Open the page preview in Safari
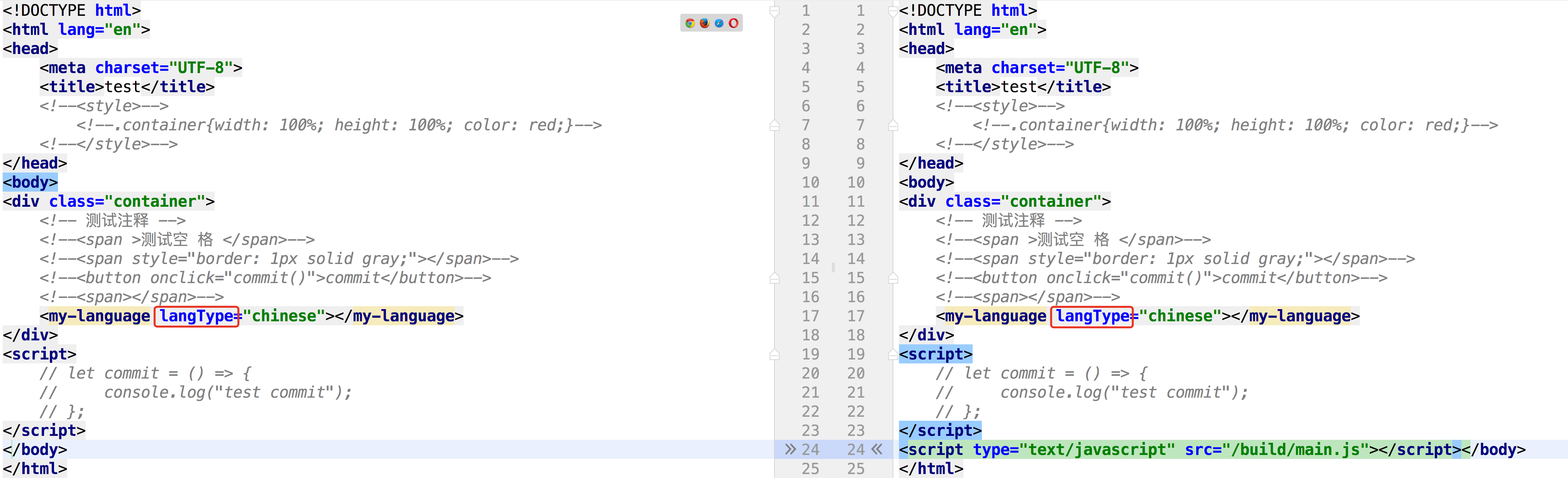 pyautogui.click(x=719, y=23)
